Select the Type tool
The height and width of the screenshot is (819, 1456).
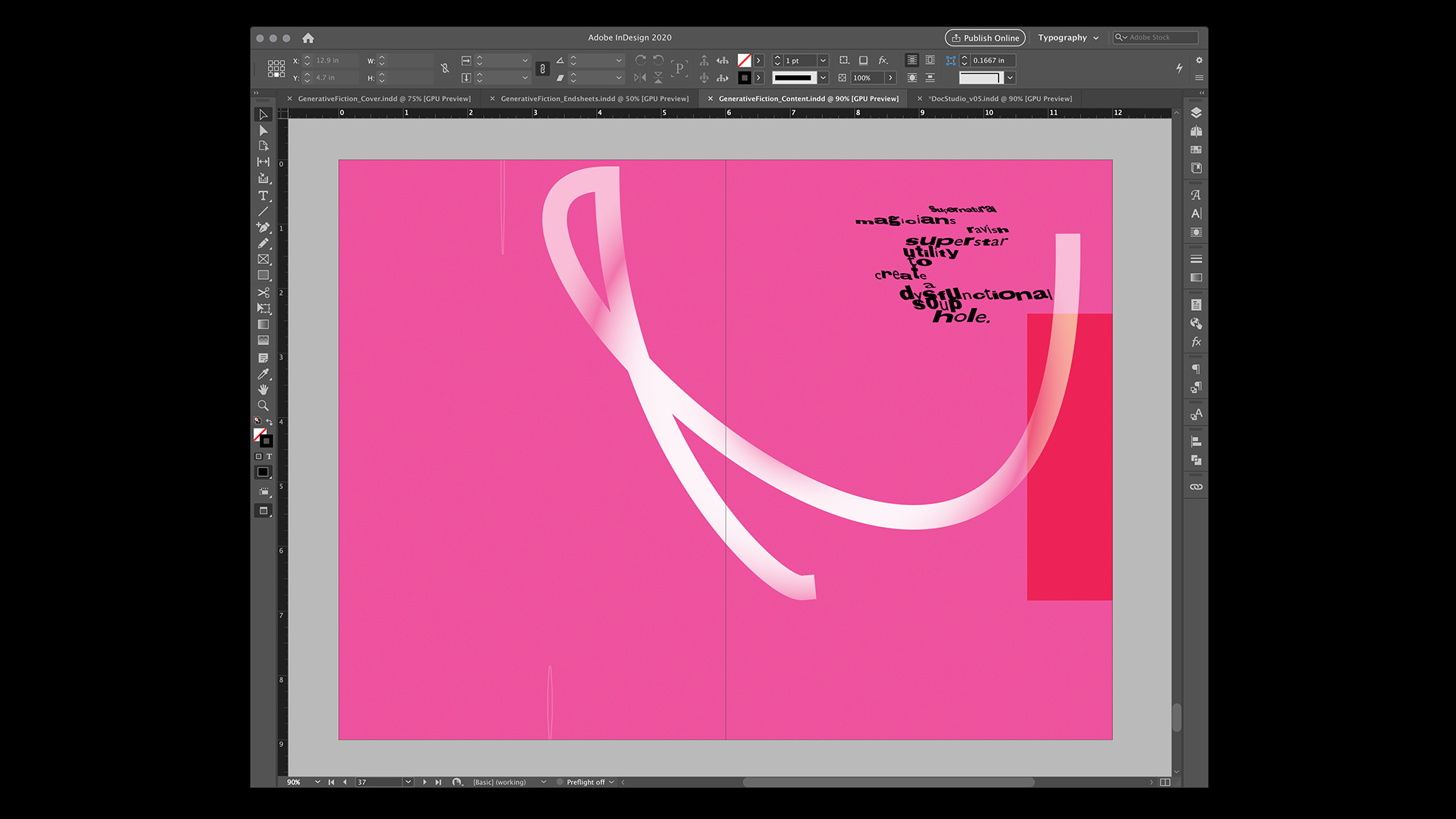[x=263, y=196]
